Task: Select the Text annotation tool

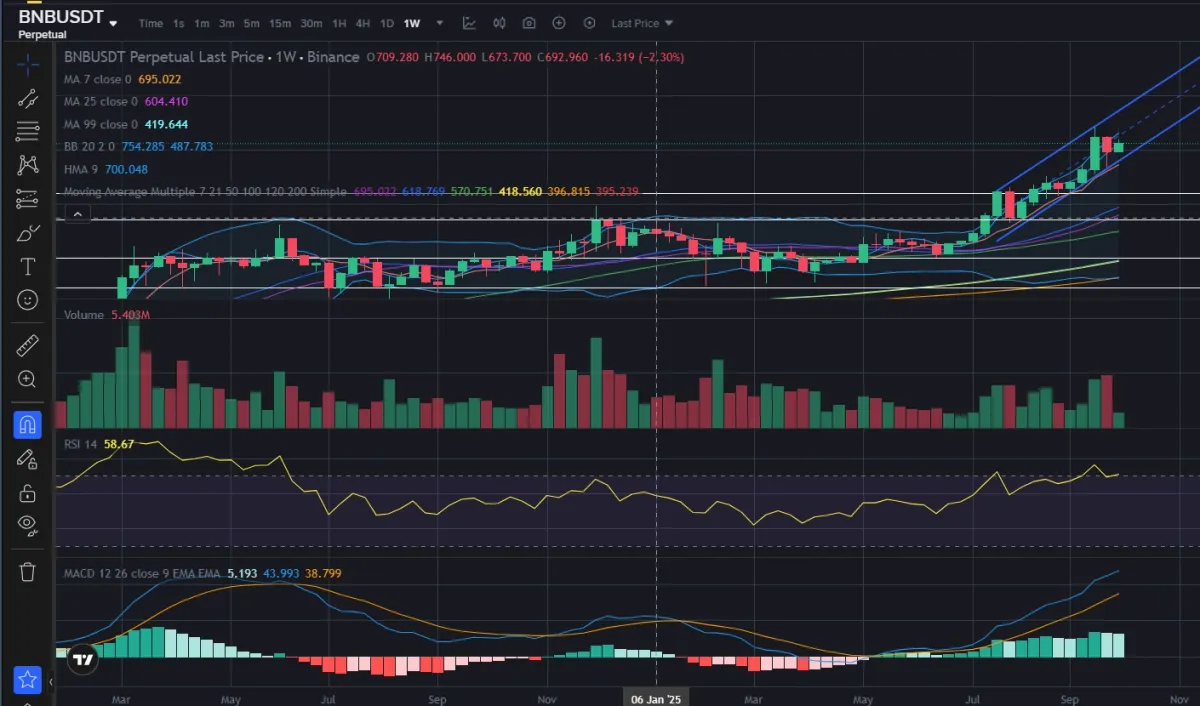Action: (28, 266)
